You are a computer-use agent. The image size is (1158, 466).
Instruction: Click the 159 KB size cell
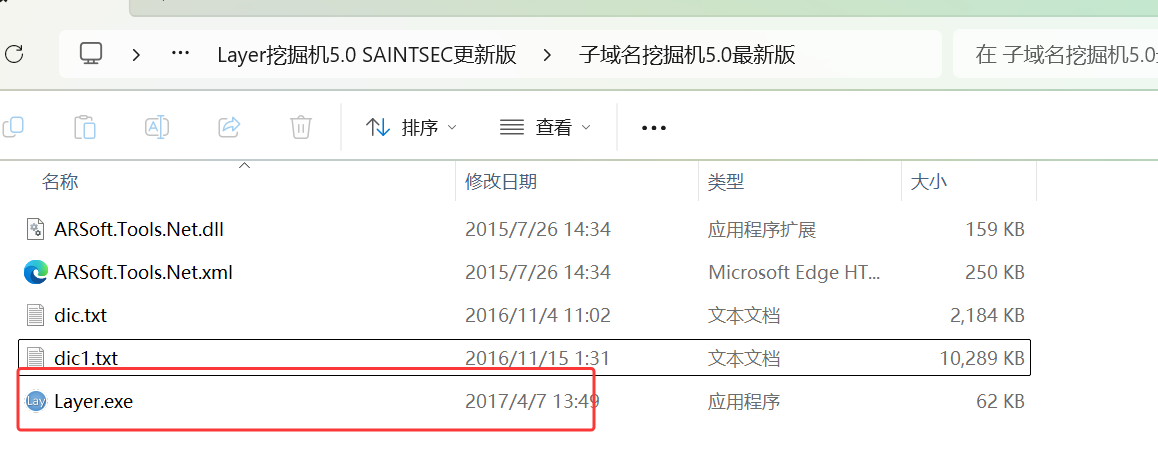coord(995,230)
